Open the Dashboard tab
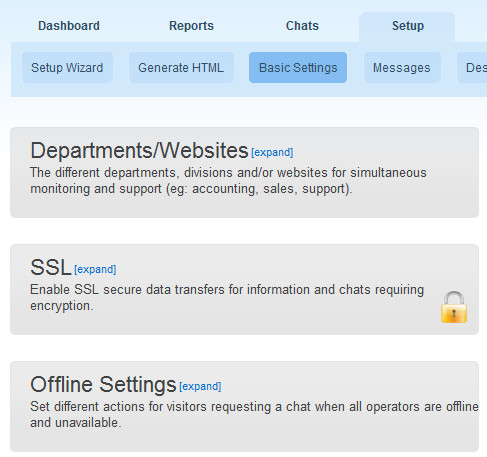487x457 pixels. pyautogui.click(x=69, y=26)
